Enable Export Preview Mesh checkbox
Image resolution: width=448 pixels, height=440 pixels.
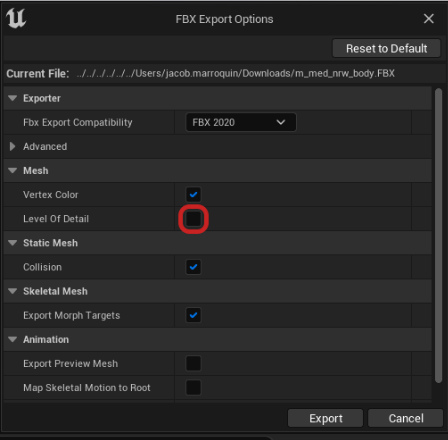click(x=193, y=363)
